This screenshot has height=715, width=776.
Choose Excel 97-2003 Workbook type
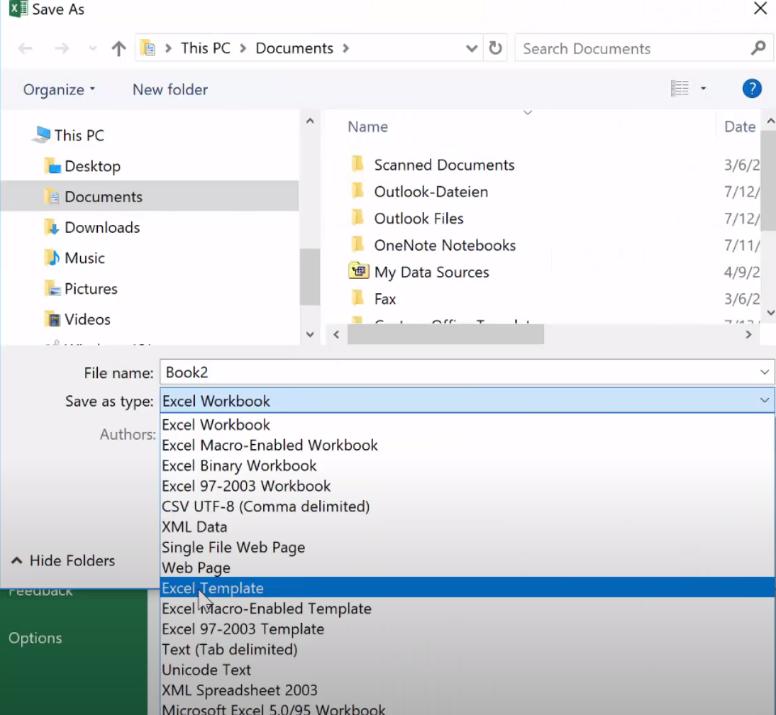(x=467, y=486)
